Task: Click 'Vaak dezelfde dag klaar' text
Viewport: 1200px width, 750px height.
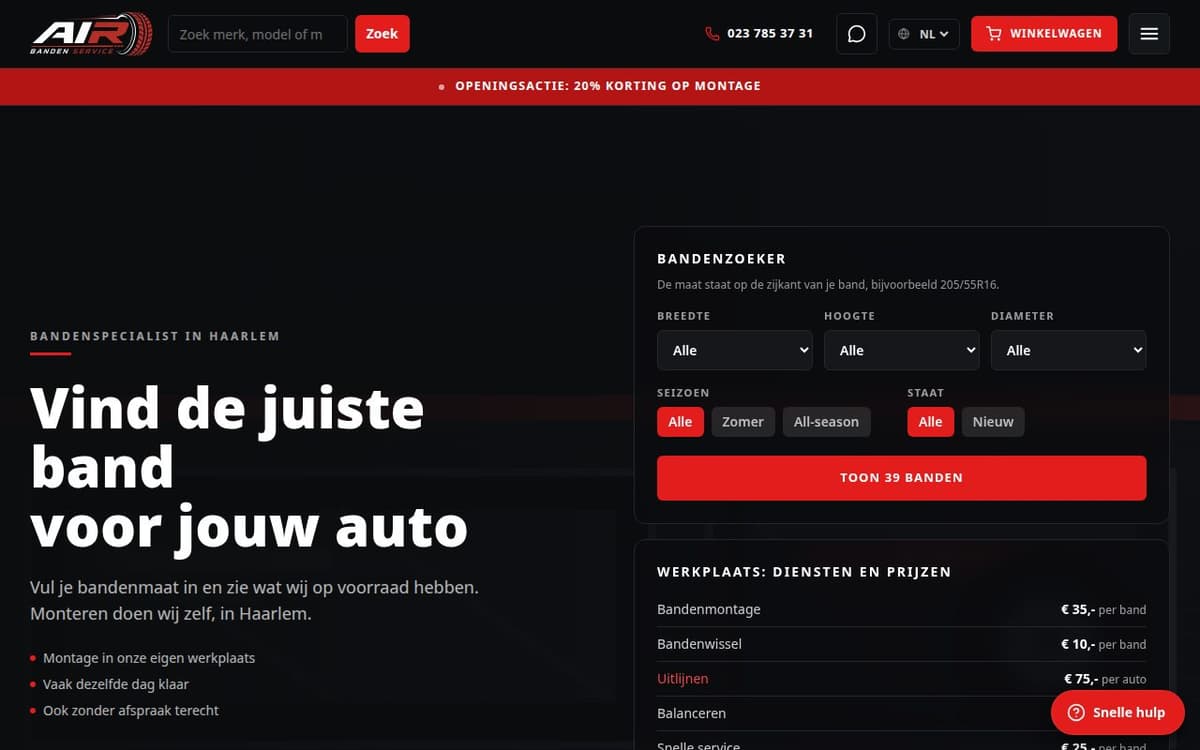Action: point(116,684)
